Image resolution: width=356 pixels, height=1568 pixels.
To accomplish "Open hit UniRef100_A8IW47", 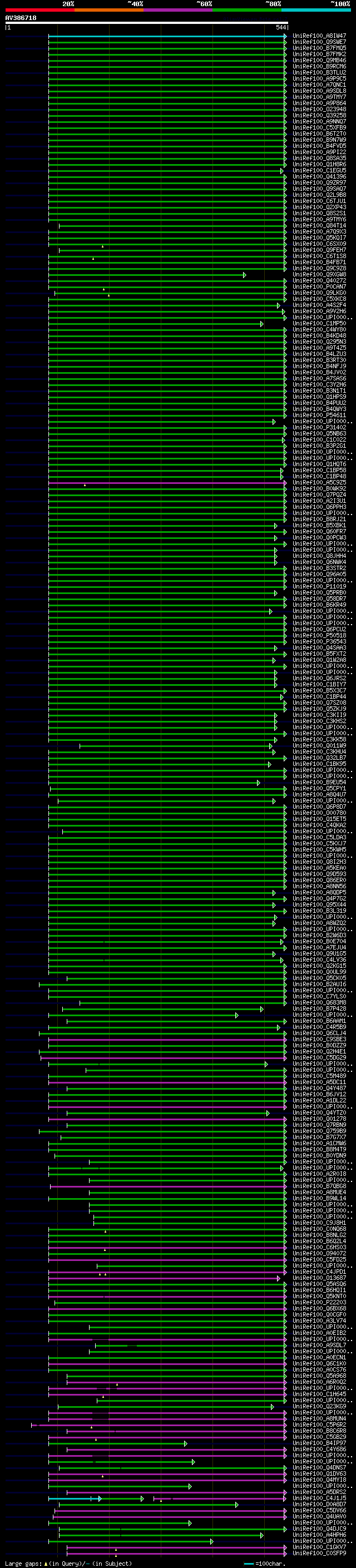I will tap(319, 36).
